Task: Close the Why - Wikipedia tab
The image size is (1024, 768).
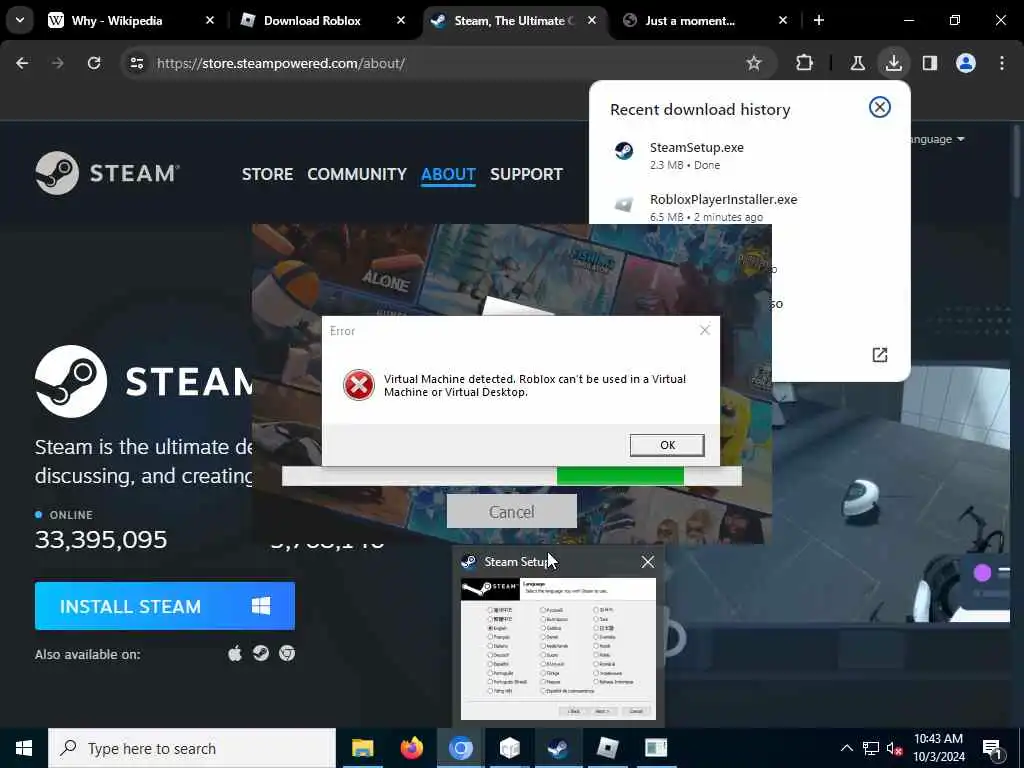Action: pyautogui.click(x=210, y=21)
